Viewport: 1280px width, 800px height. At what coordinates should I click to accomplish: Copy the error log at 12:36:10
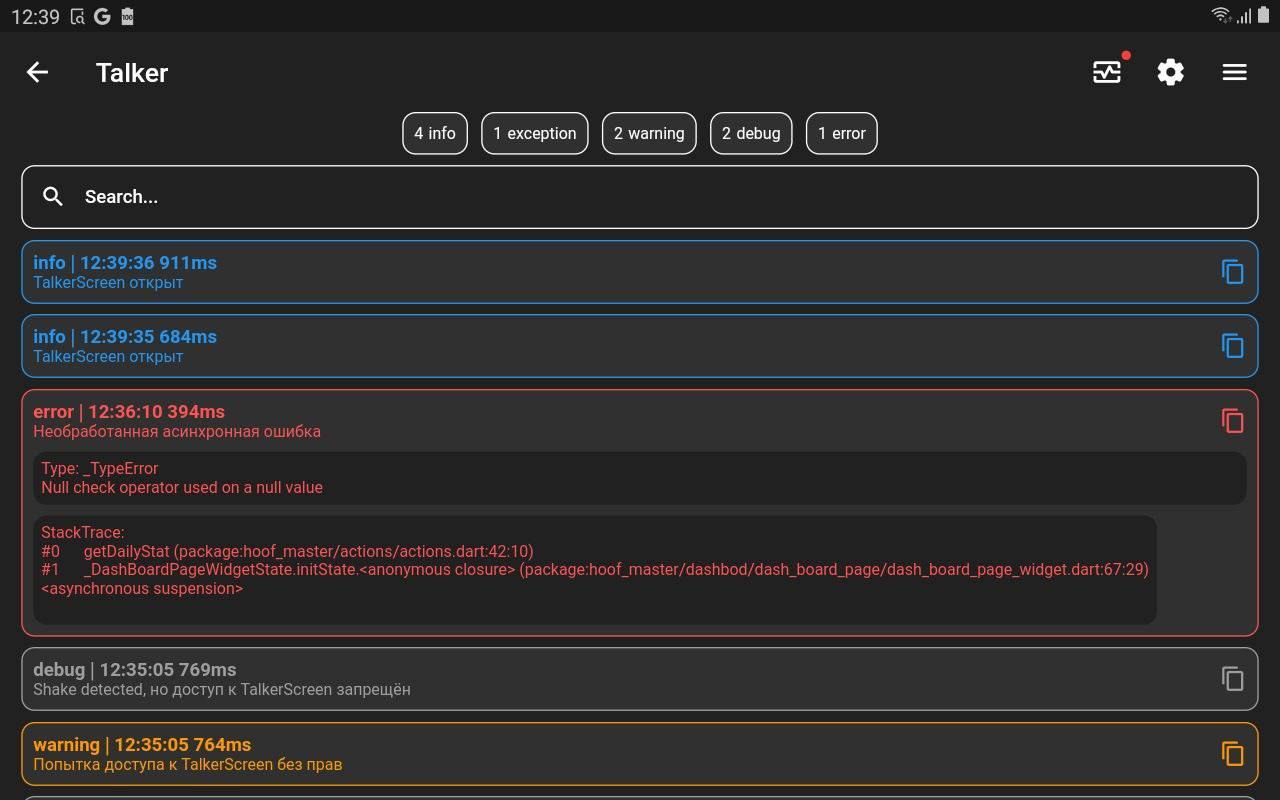pos(1232,421)
